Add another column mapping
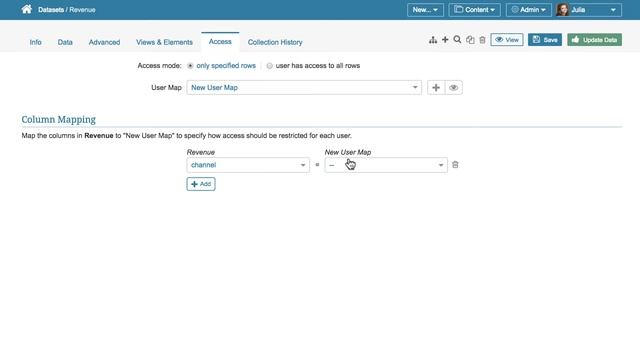The height and width of the screenshot is (360, 640). pos(201,184)
